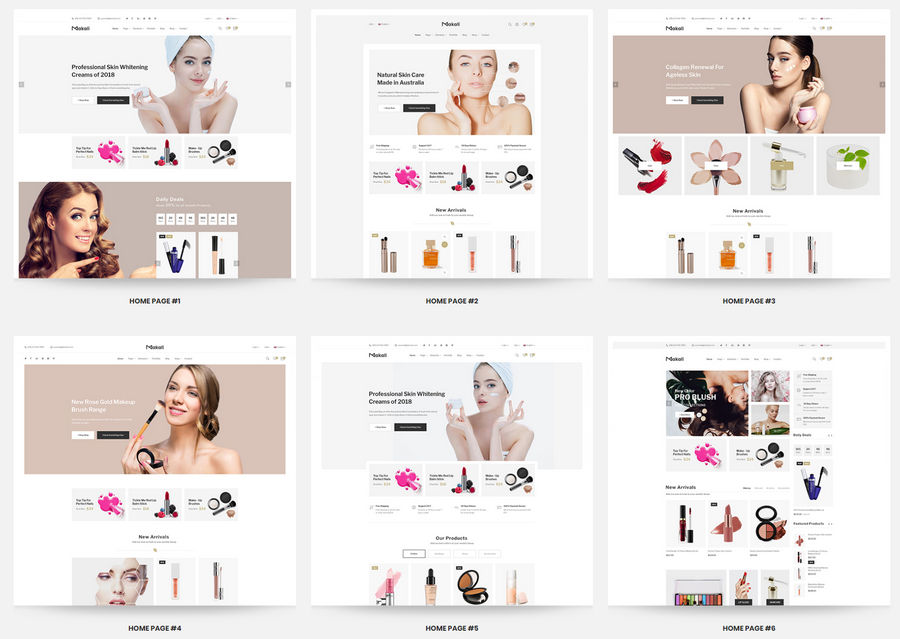Open the shopping cart icon in Home Page #1
This screenshot has height=639, width=900.
tap(235, 28)
